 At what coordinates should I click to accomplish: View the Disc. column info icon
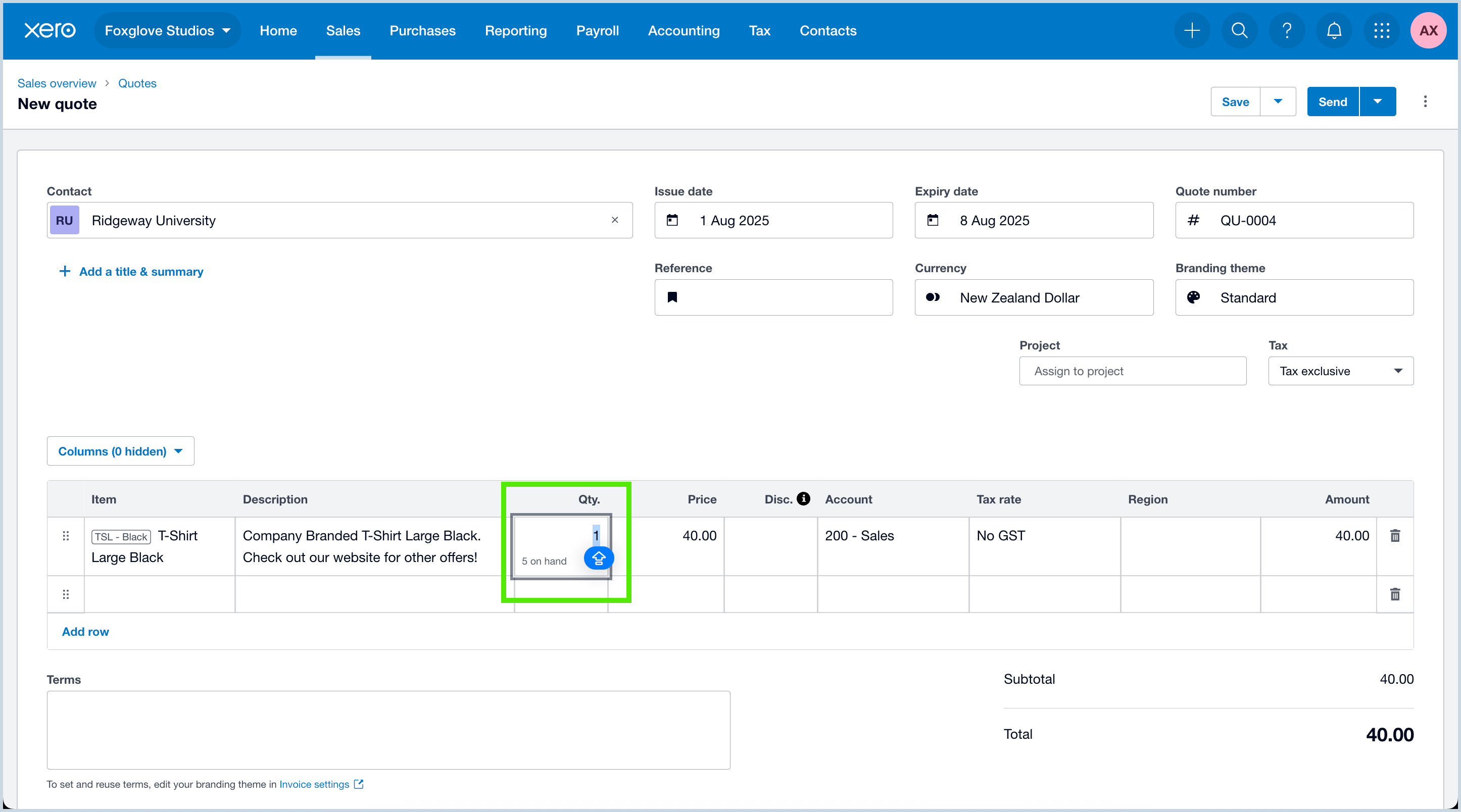[x=804, y=499]
